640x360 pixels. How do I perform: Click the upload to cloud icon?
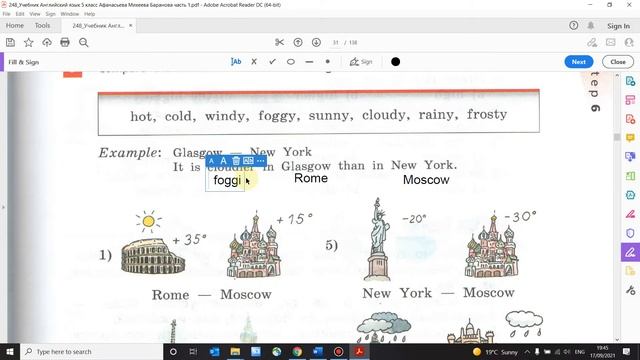47,42
